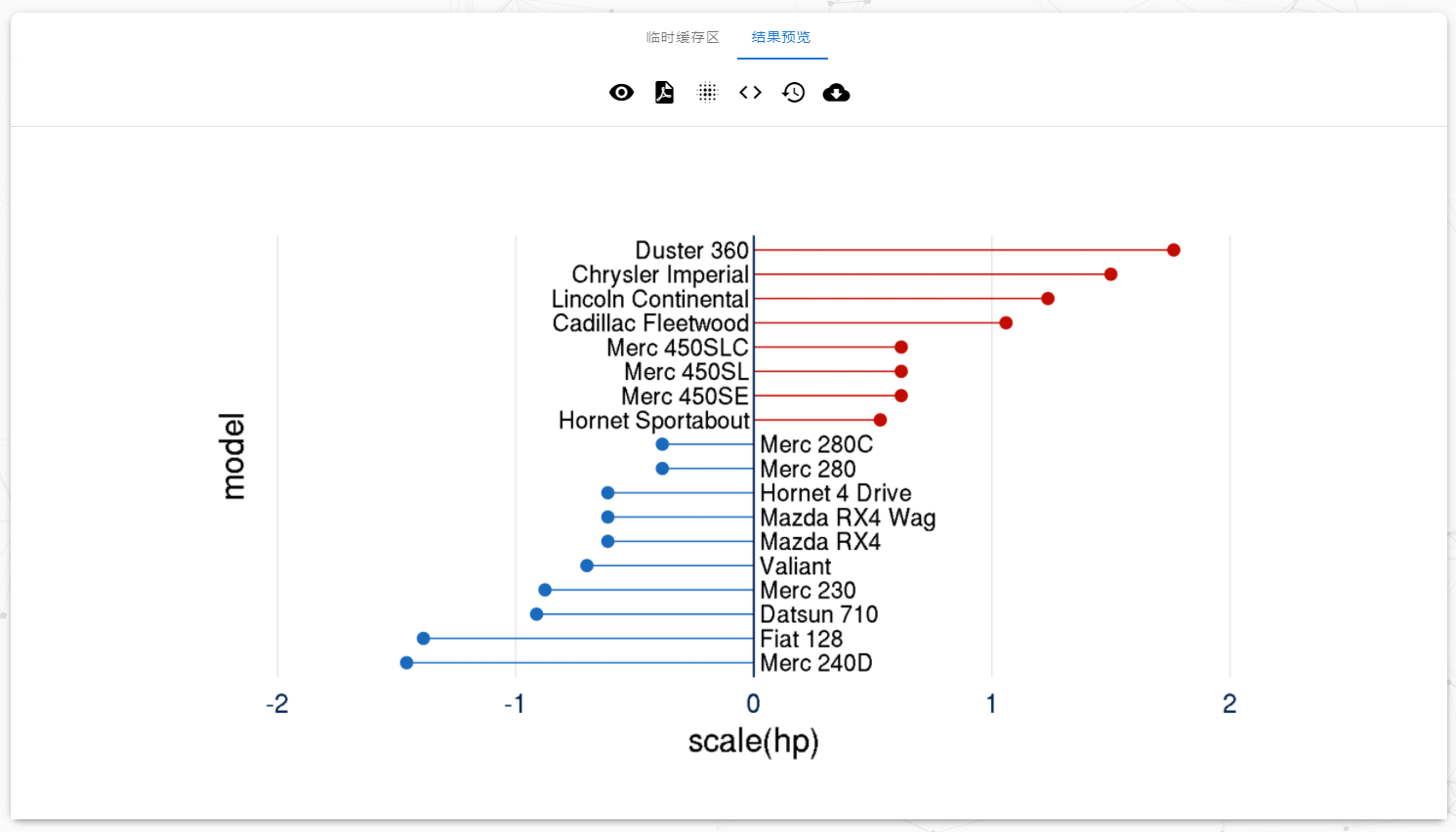
Task: Click the Chrysler Imperial label
Action: click(660, 274)
